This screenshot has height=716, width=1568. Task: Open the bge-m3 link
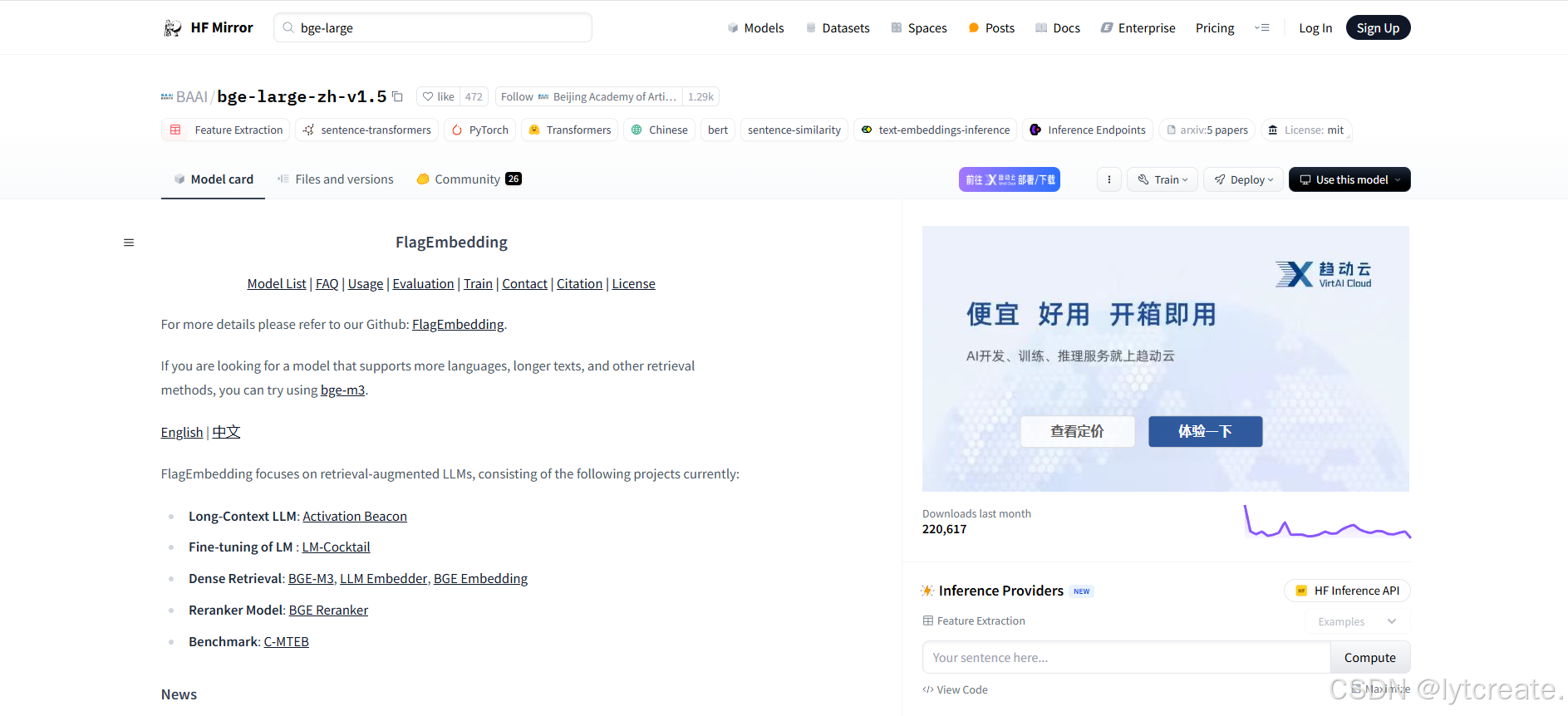(342, 390)
